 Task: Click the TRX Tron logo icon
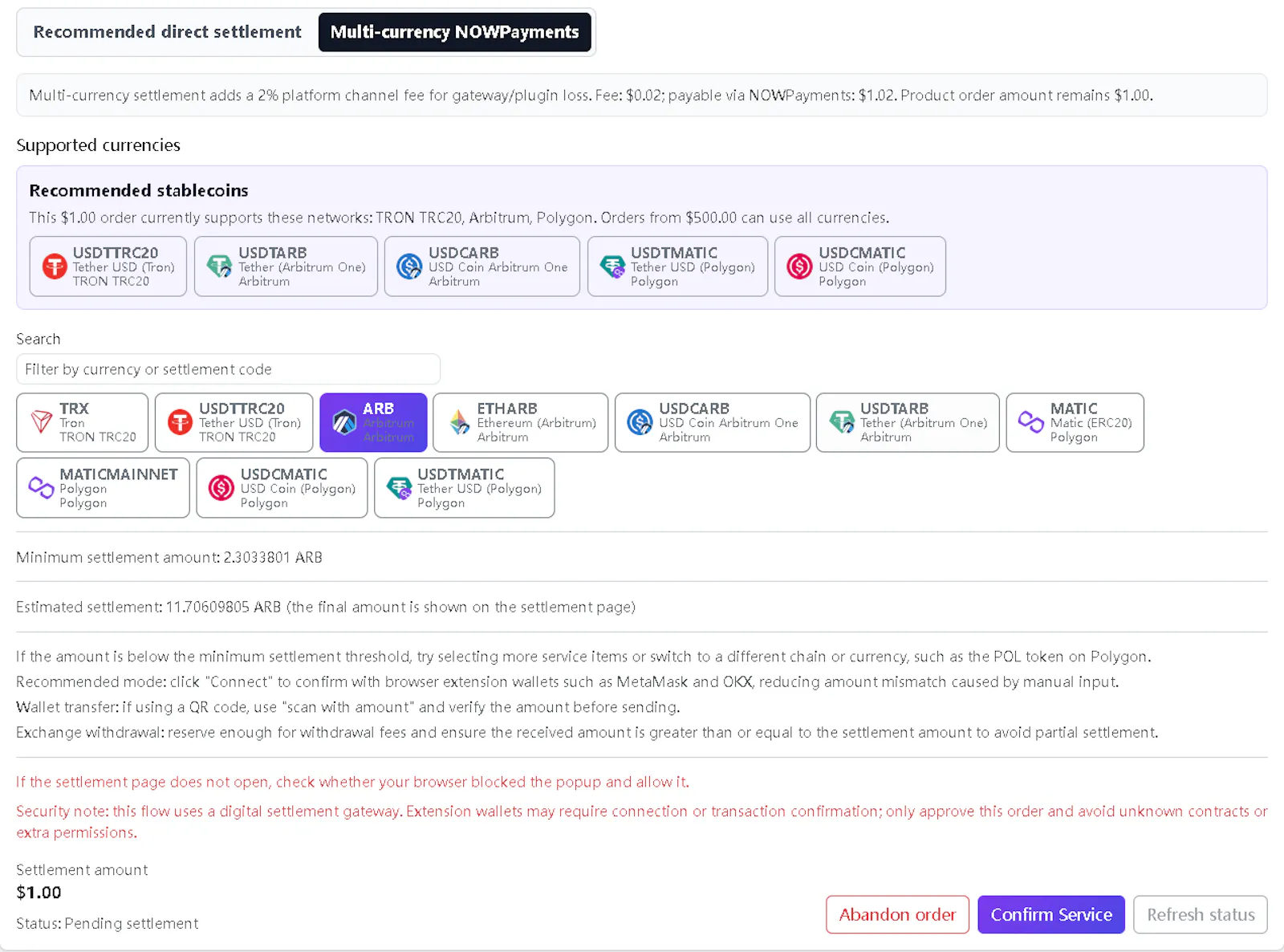click(x=41, y=421)
